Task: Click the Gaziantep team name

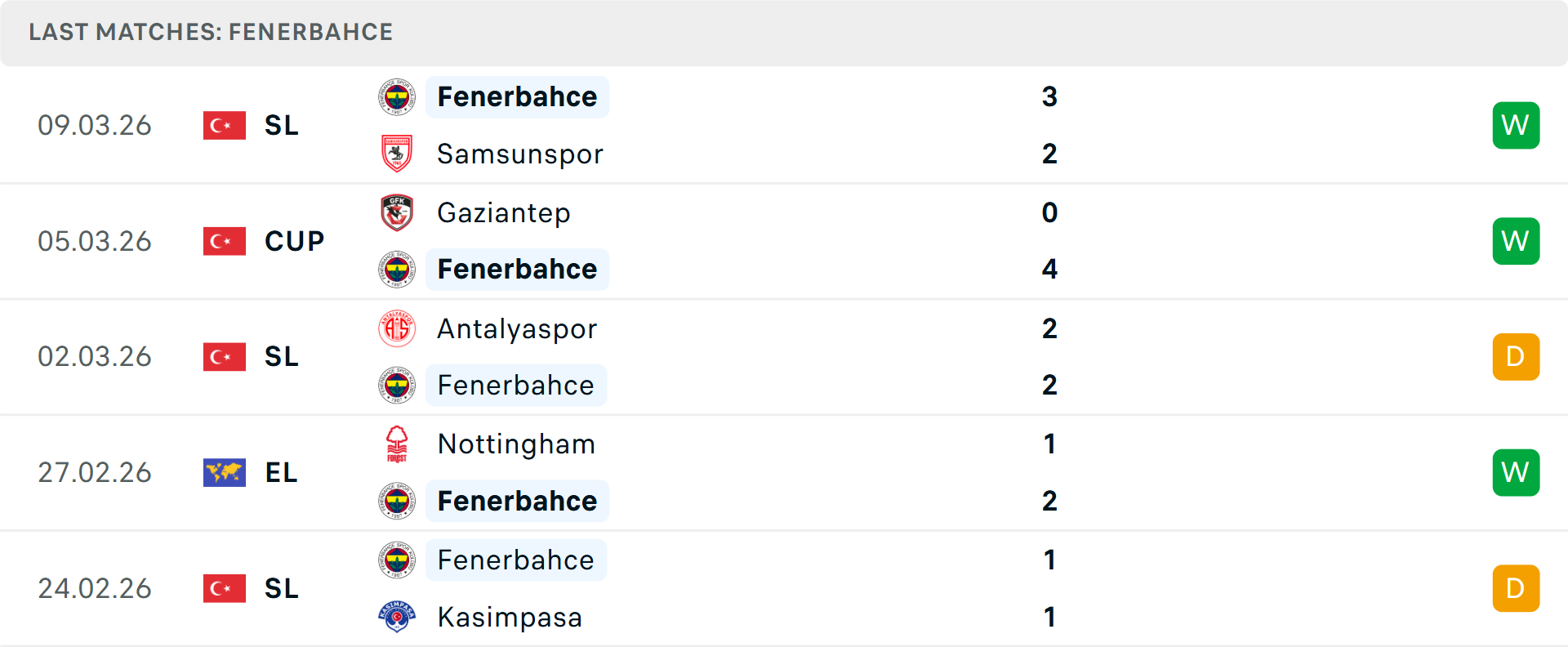Action: pyautogui.click(x=504, y=212)
